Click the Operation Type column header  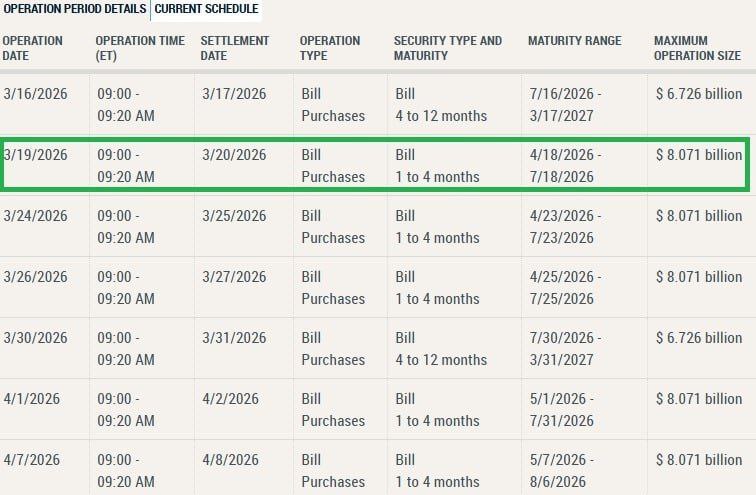tap(330, 48)
